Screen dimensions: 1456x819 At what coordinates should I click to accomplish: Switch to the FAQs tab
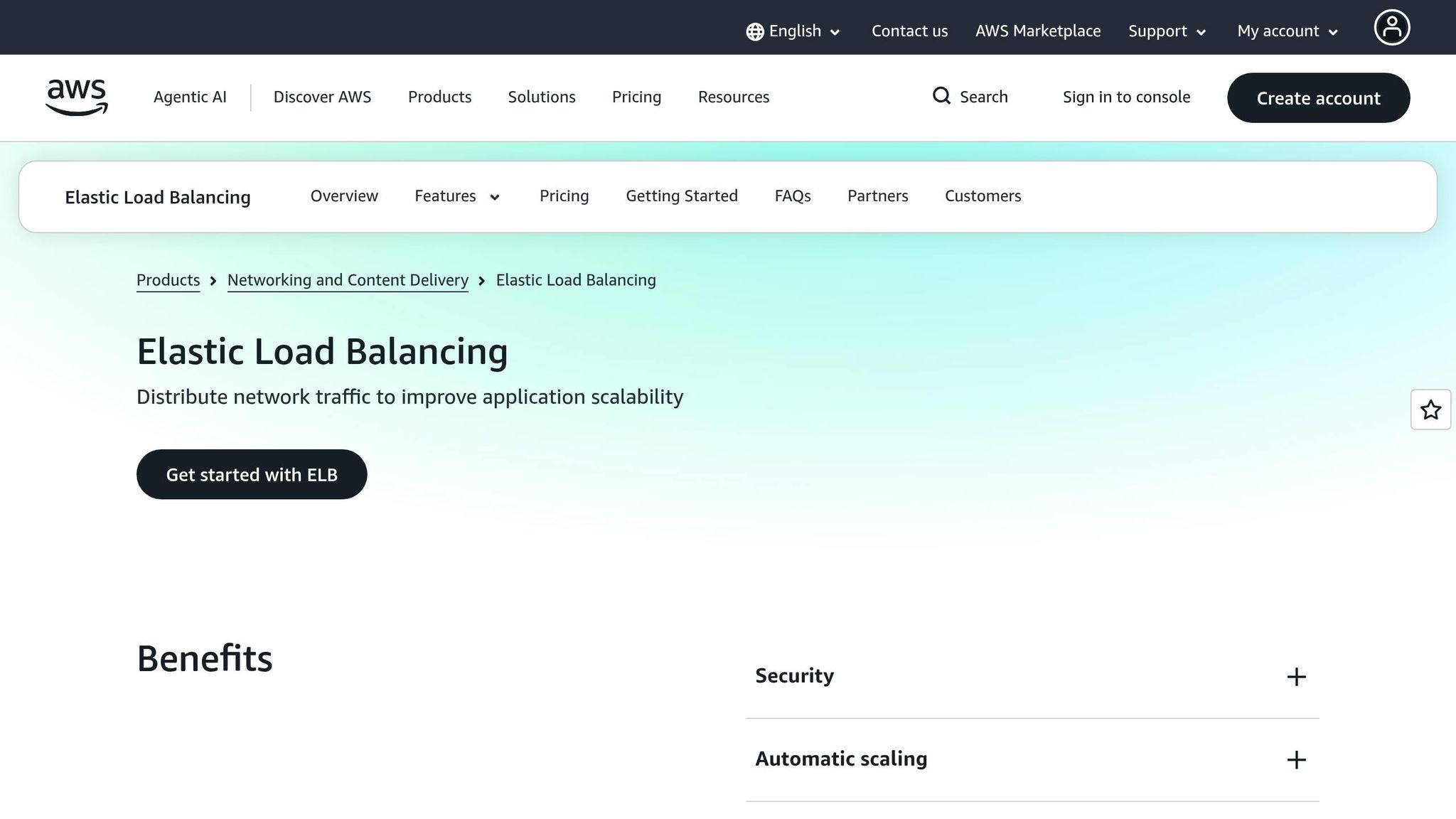coord(792,196)
